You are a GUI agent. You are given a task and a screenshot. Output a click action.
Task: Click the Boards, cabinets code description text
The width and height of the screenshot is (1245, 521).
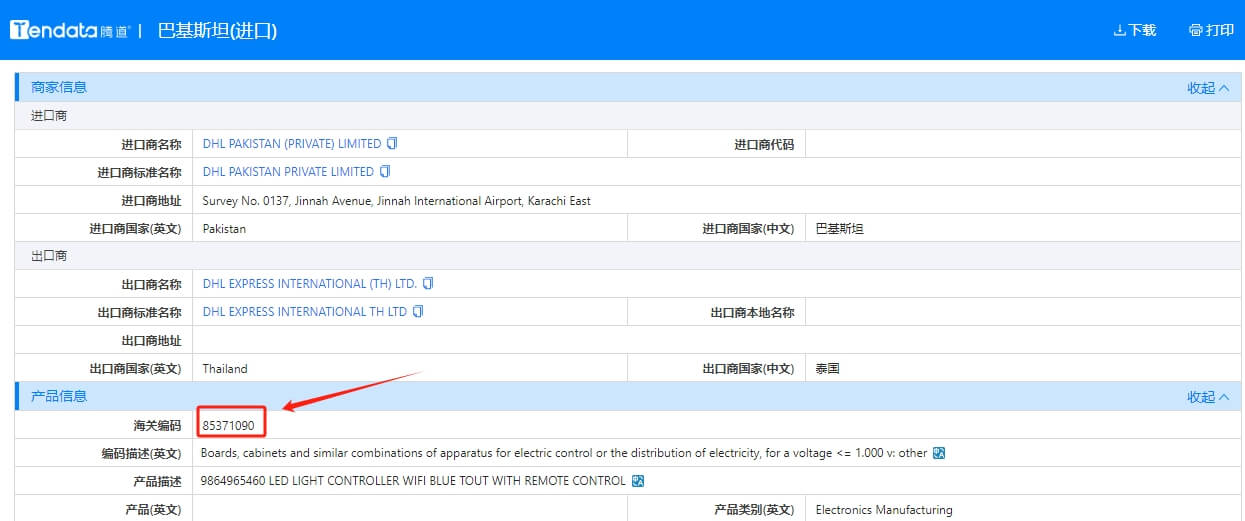565,453
